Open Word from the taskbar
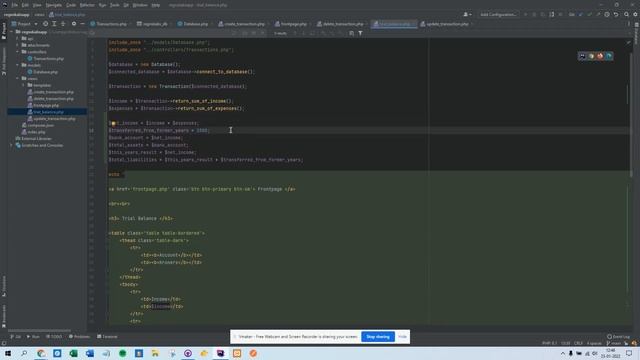This screenshot has height=360, width=640. (x=90, y=353)
